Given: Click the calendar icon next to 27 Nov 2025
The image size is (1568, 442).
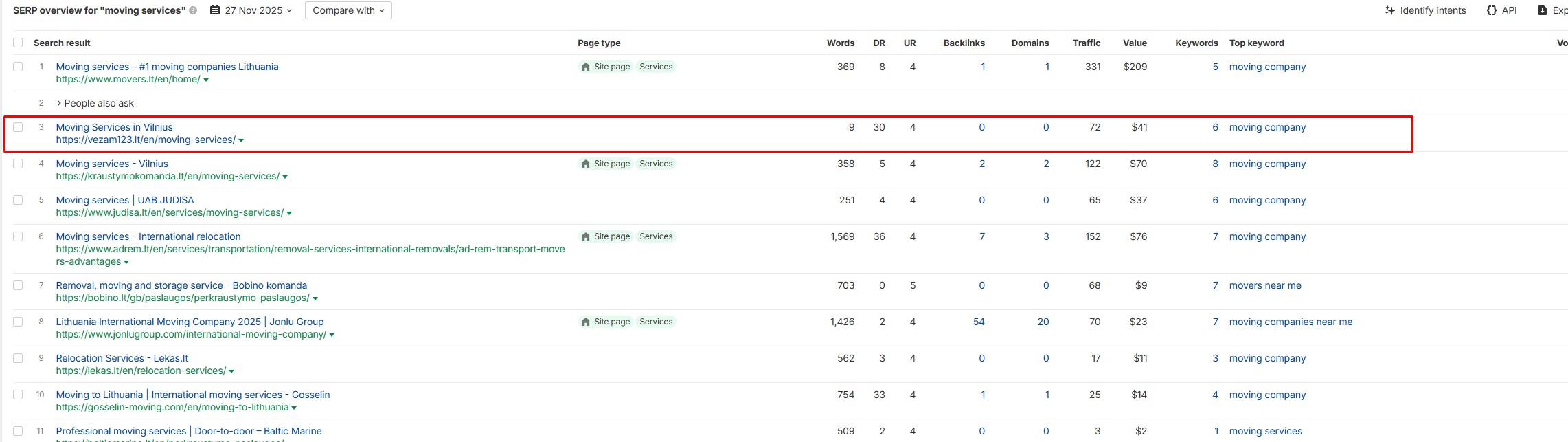Looking at the screenshot, I should [x=215, y=10].
